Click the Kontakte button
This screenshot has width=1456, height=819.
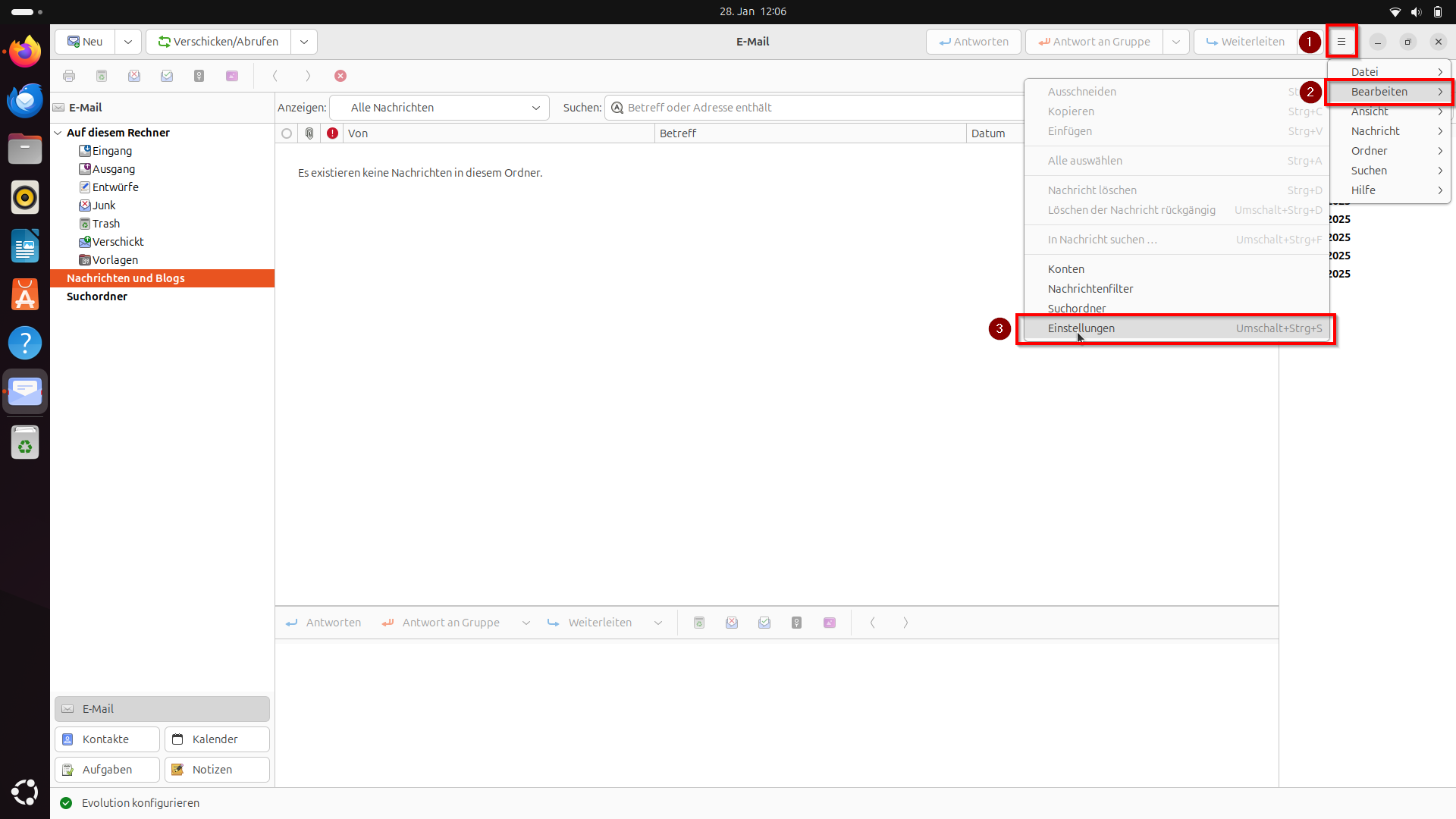coord(106,739)
